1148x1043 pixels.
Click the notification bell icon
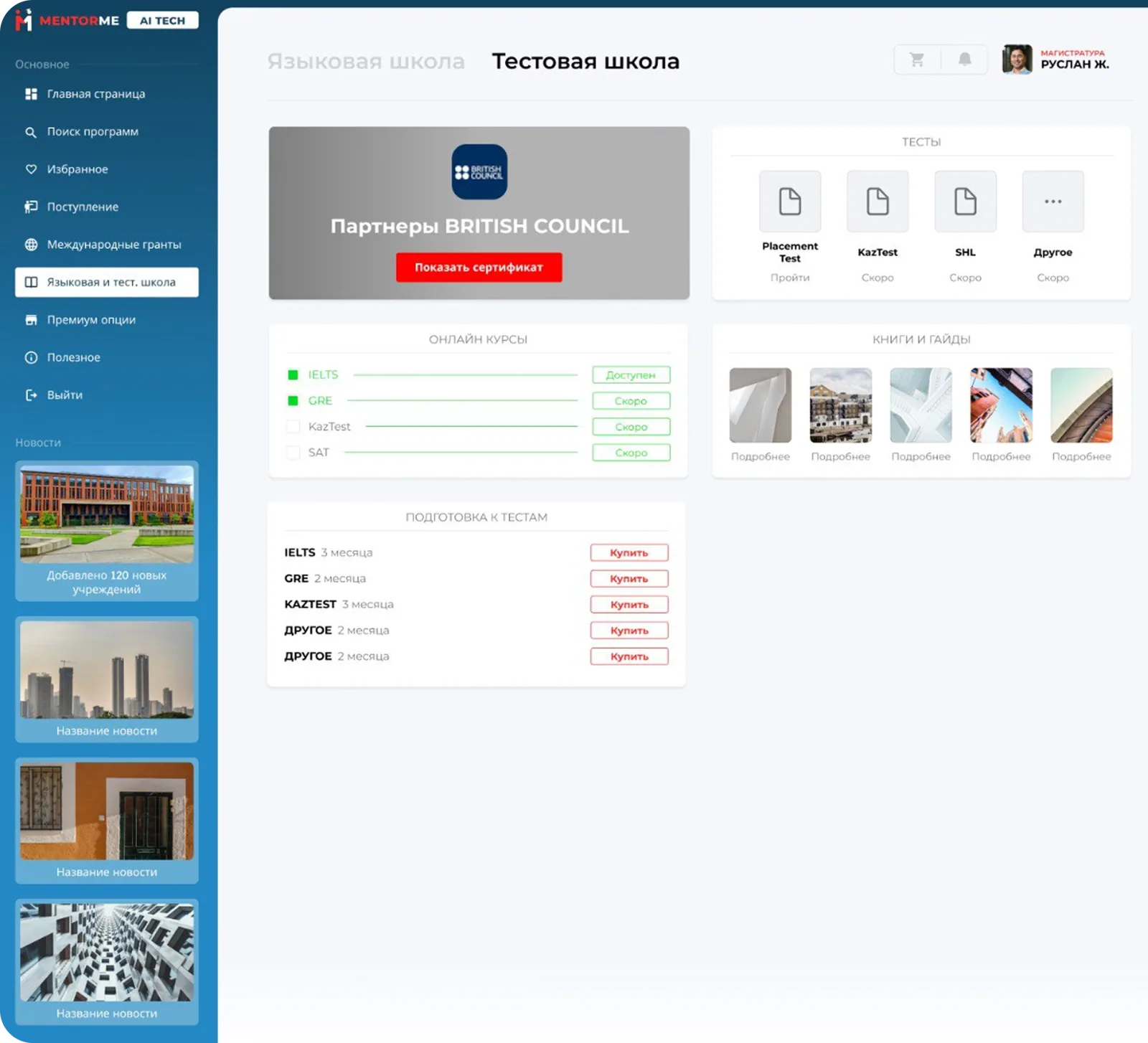click(965, 60)
